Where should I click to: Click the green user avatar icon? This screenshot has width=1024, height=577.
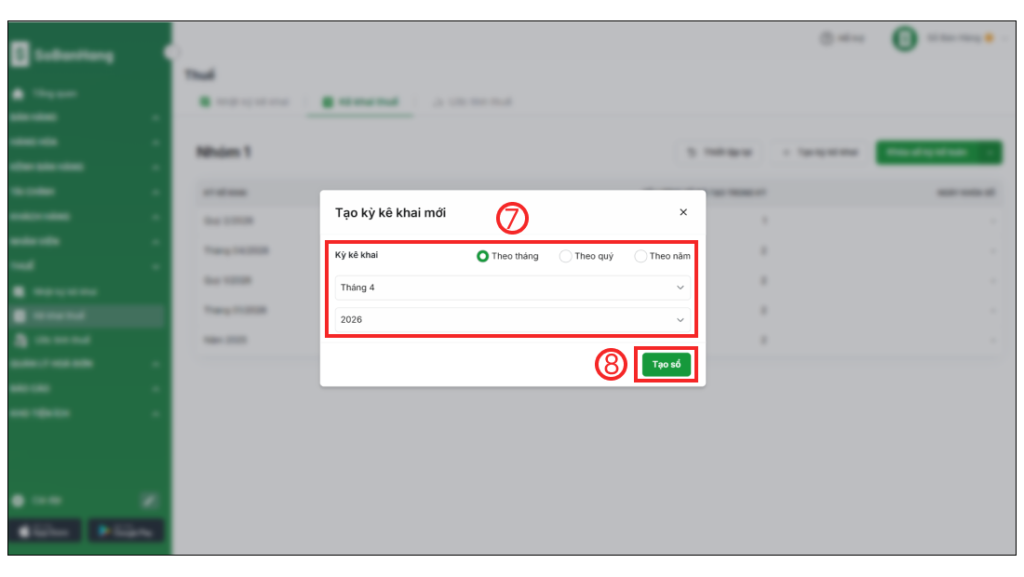pos(904,39)
